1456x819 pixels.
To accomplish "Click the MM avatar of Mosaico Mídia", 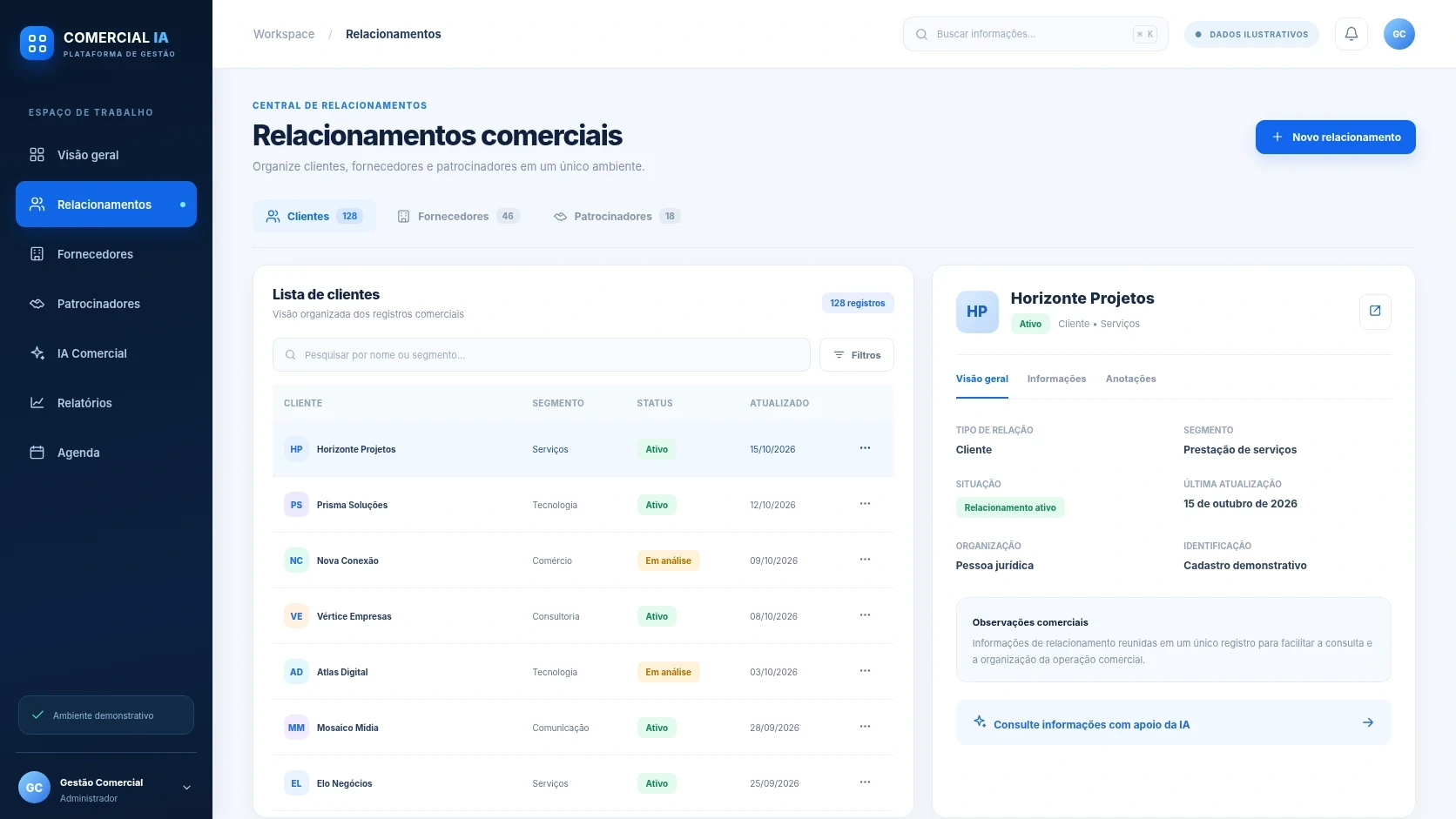I will click(x=296, y=728).
